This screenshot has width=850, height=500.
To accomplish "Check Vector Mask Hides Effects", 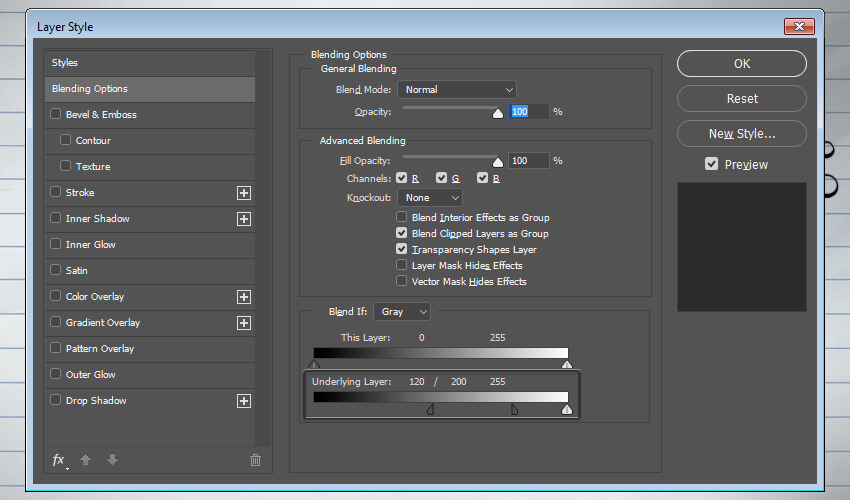I will tap(402, 281).
